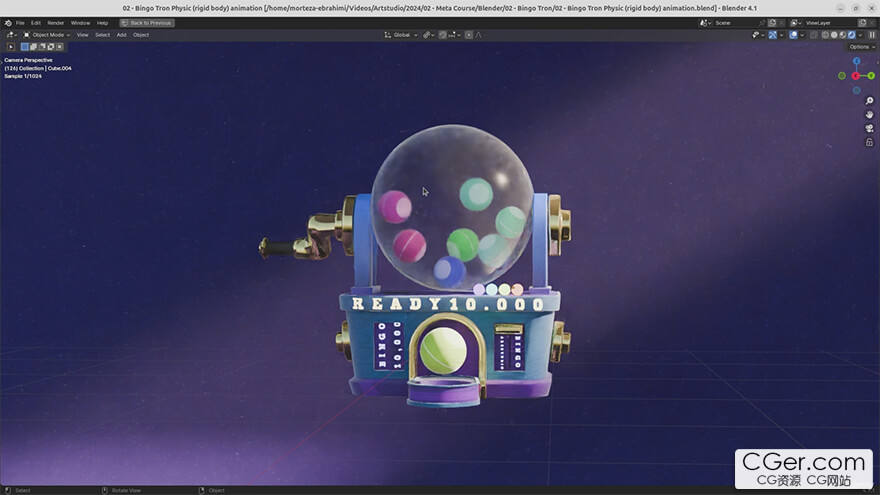Pause the viewport render preview
This screenshot has width=880, height=495.
872,34
